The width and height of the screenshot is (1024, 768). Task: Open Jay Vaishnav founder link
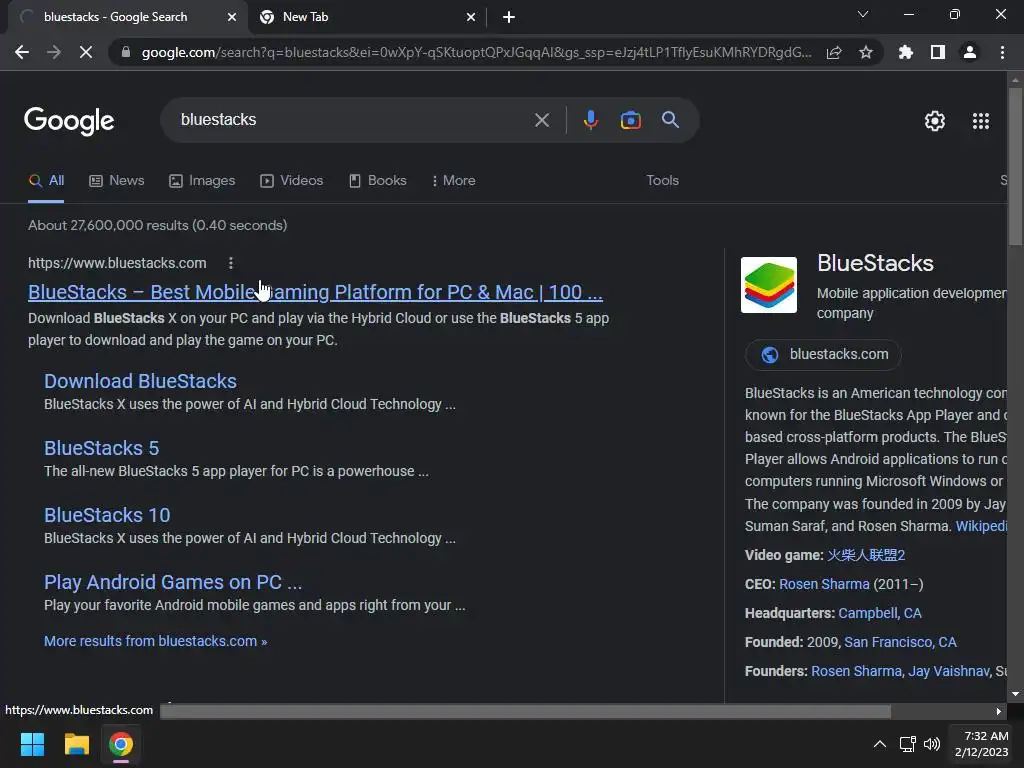(948, 671)
